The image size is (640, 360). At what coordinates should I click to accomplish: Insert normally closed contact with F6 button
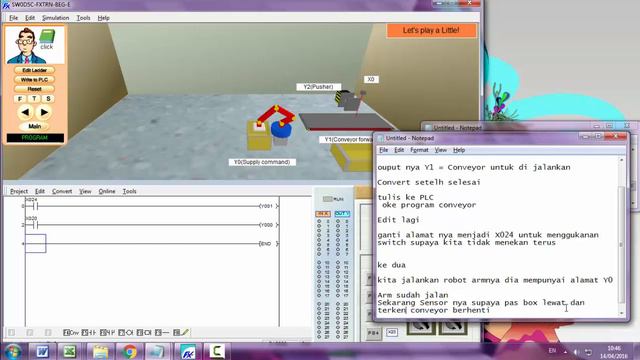click(x=107, y=333)
